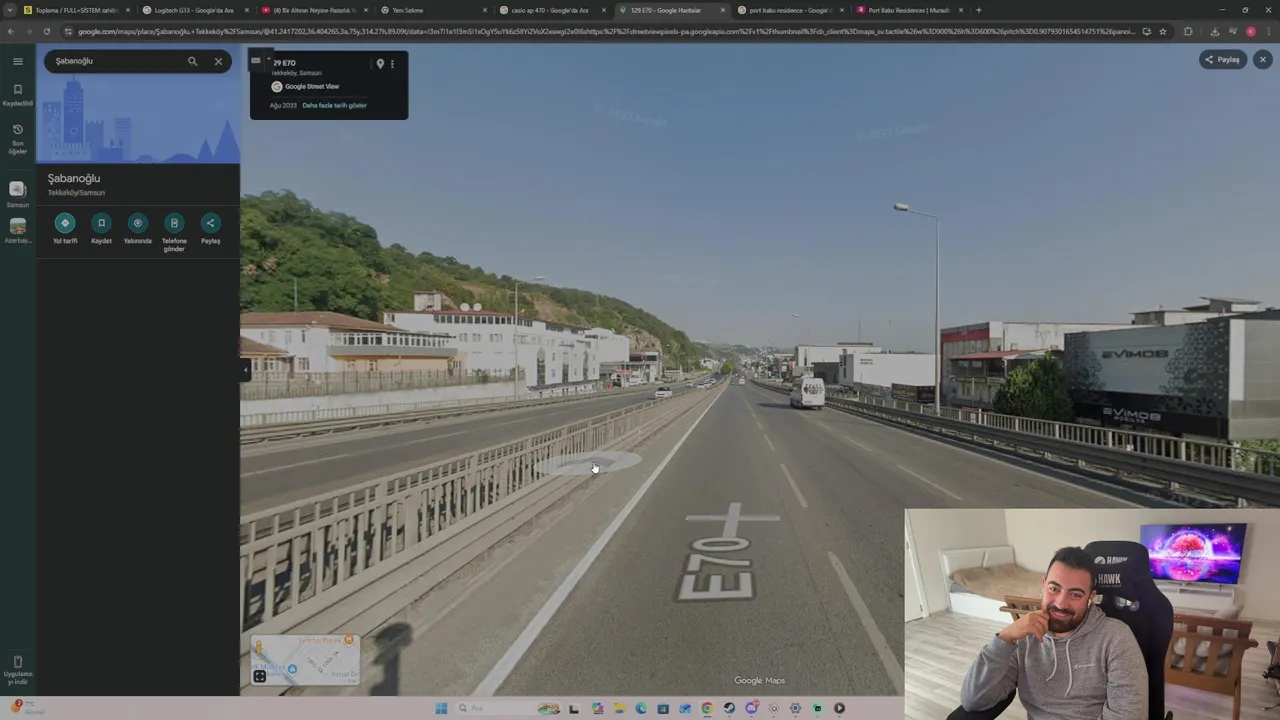Switch to Port Baku Residences tab
The width and height of the screenshot is (1280, 720).
[907, 10]
